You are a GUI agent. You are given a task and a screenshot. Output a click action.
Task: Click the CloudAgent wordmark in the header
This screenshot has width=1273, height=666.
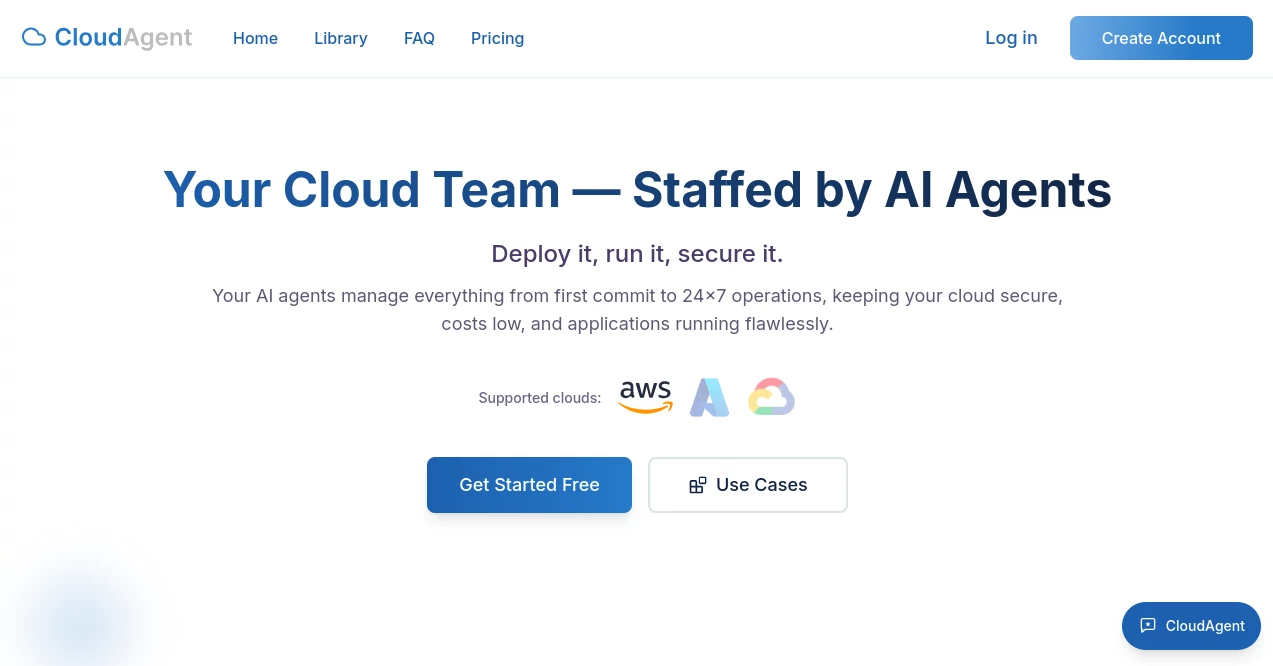(124, 37)
